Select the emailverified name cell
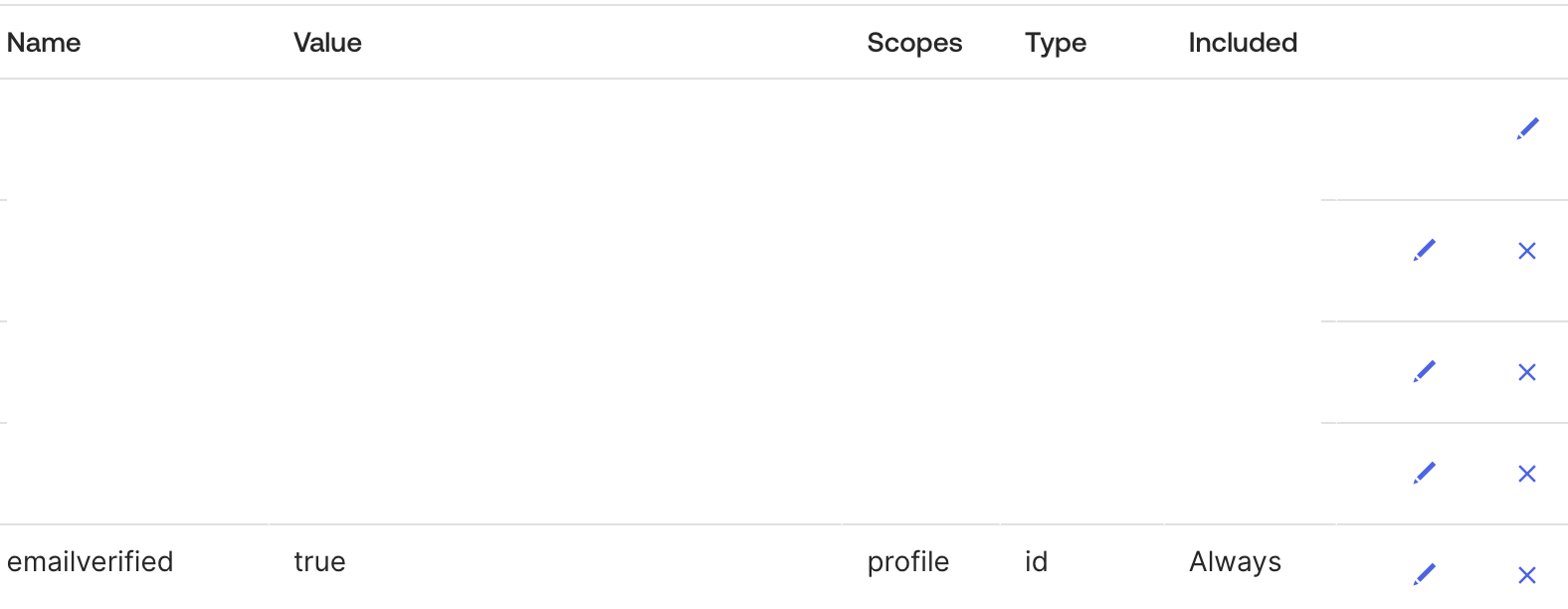 point(90,561)
